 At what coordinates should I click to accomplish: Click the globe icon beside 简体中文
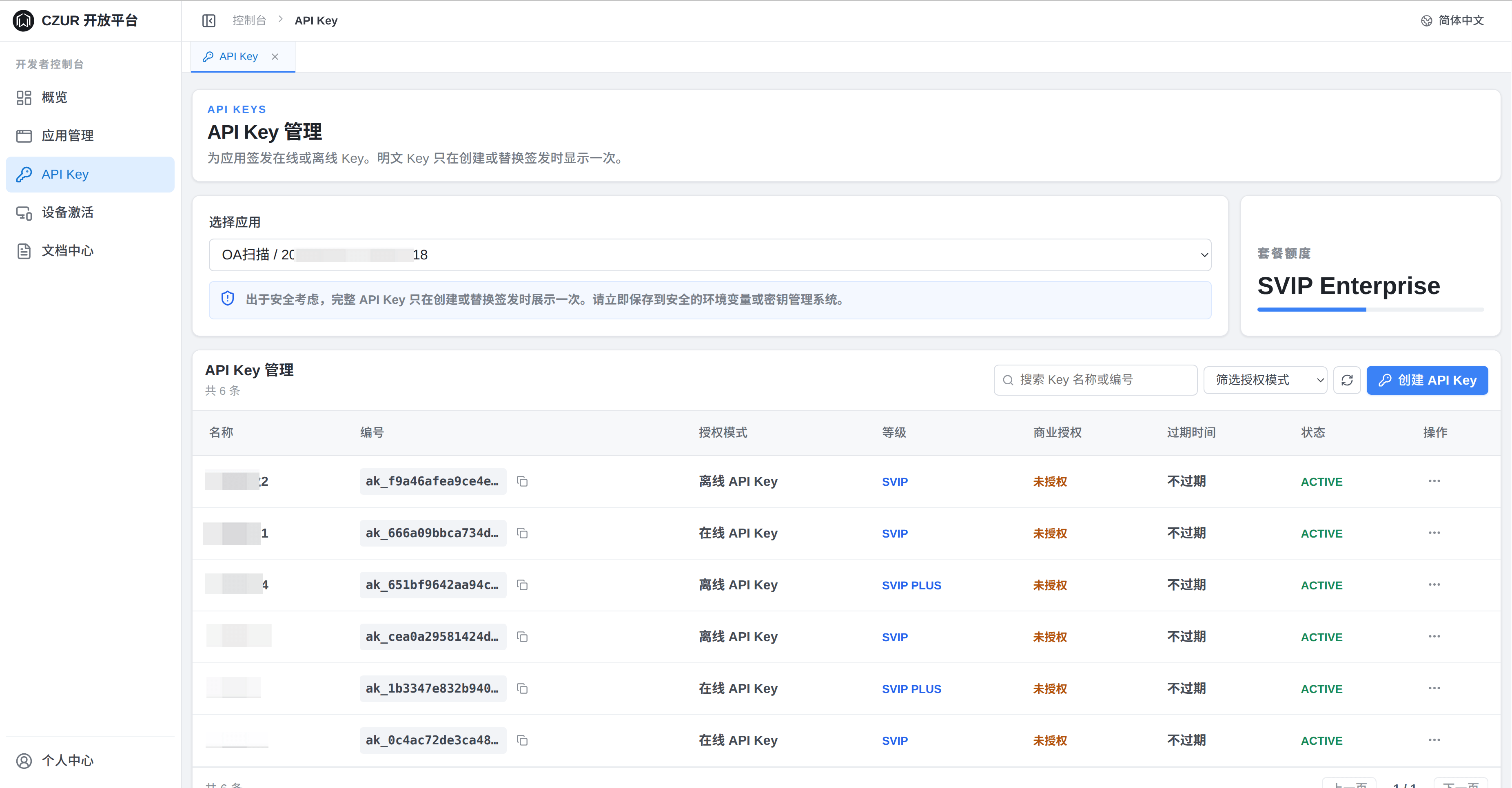pos(1426,20)
